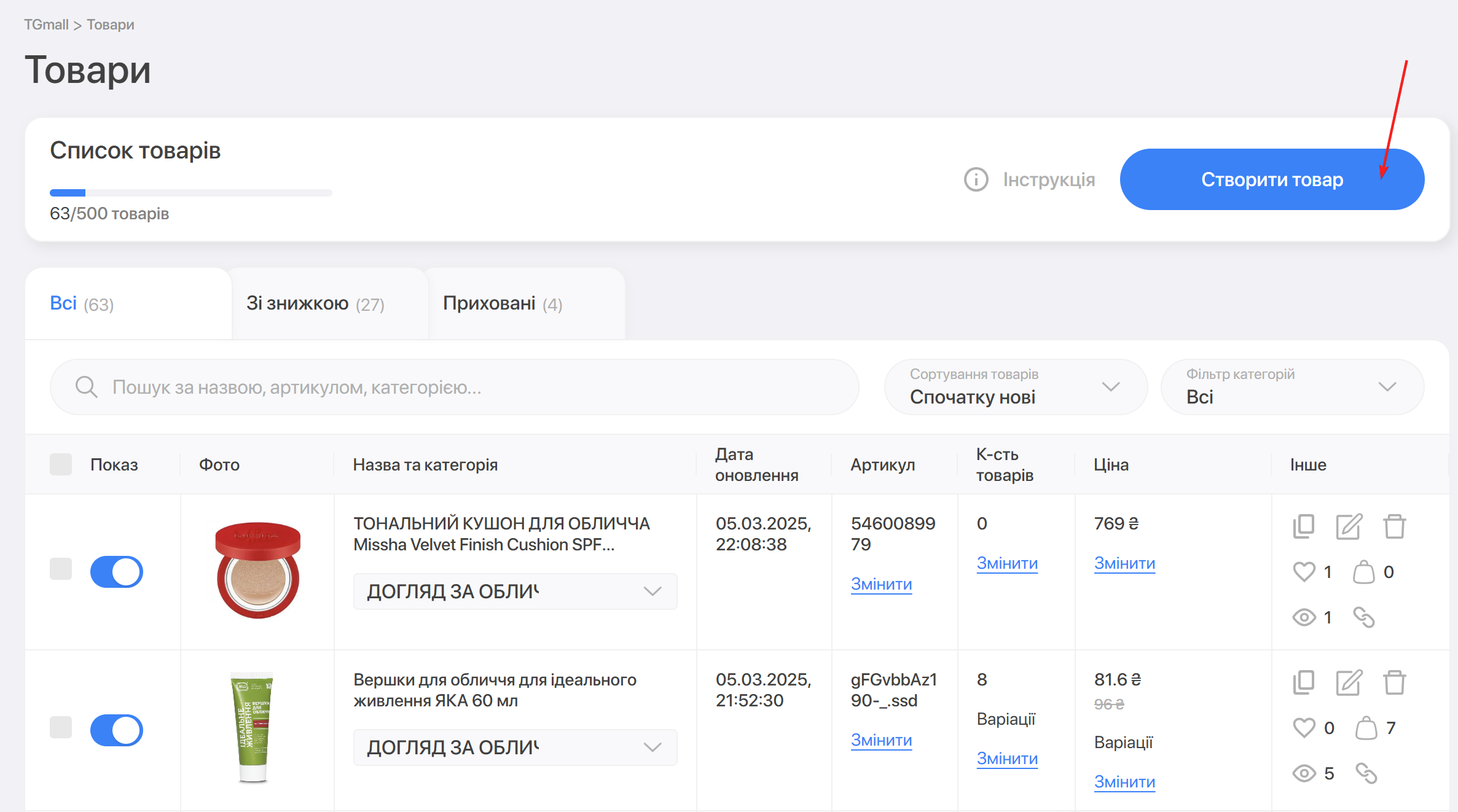The height and width of the screenshot is (812, 1458).
Task: Delete the Missha cushion product via trash icon
Action: coord(1394,526)
